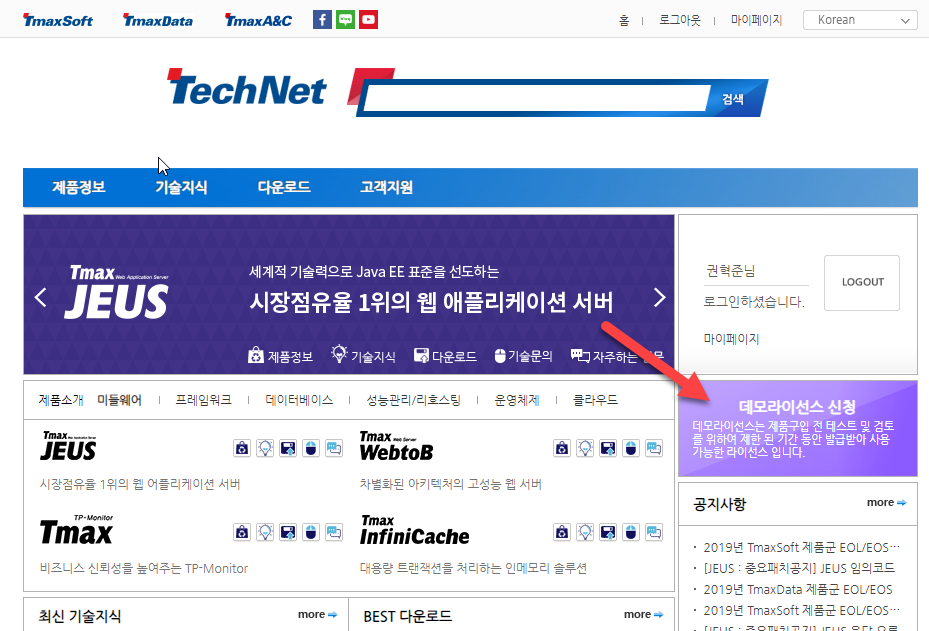This screenshot has height=631, width=929.
Task: Click Tmax TP-Monitor product info bag icon
Action: pos(242,532)
